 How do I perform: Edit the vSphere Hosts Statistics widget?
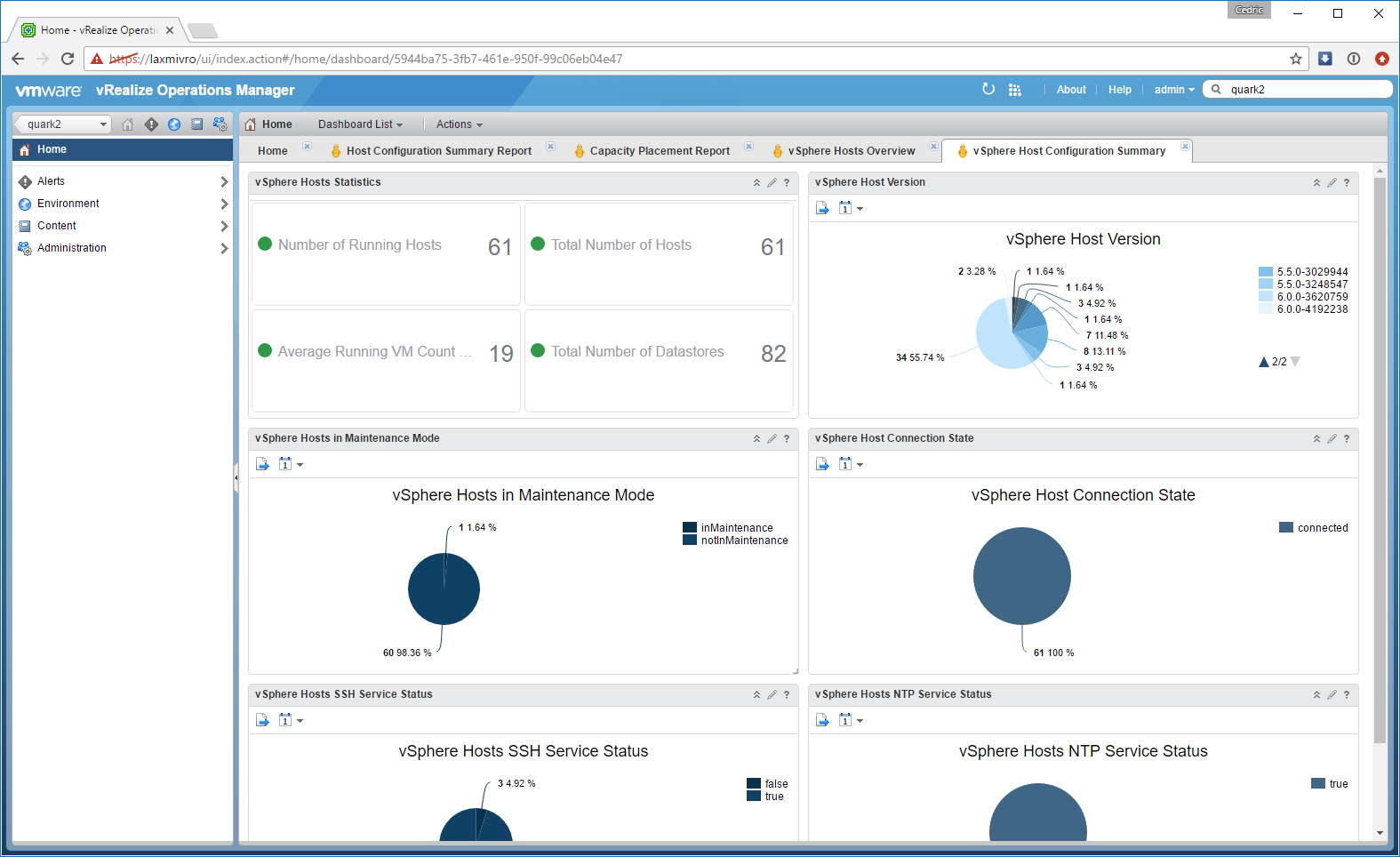pyautogui.click(x=772, y=183)
